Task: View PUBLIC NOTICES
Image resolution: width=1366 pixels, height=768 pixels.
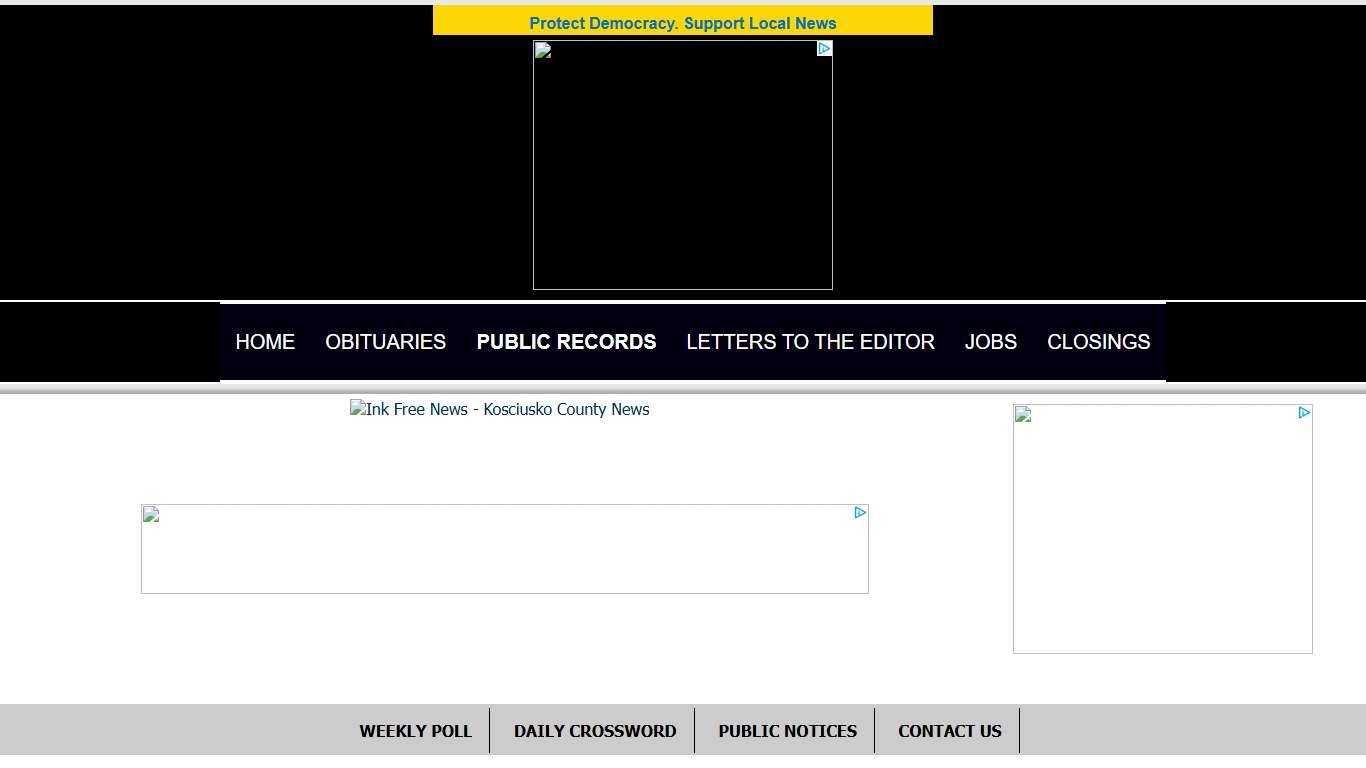Action: click(787, 730)
